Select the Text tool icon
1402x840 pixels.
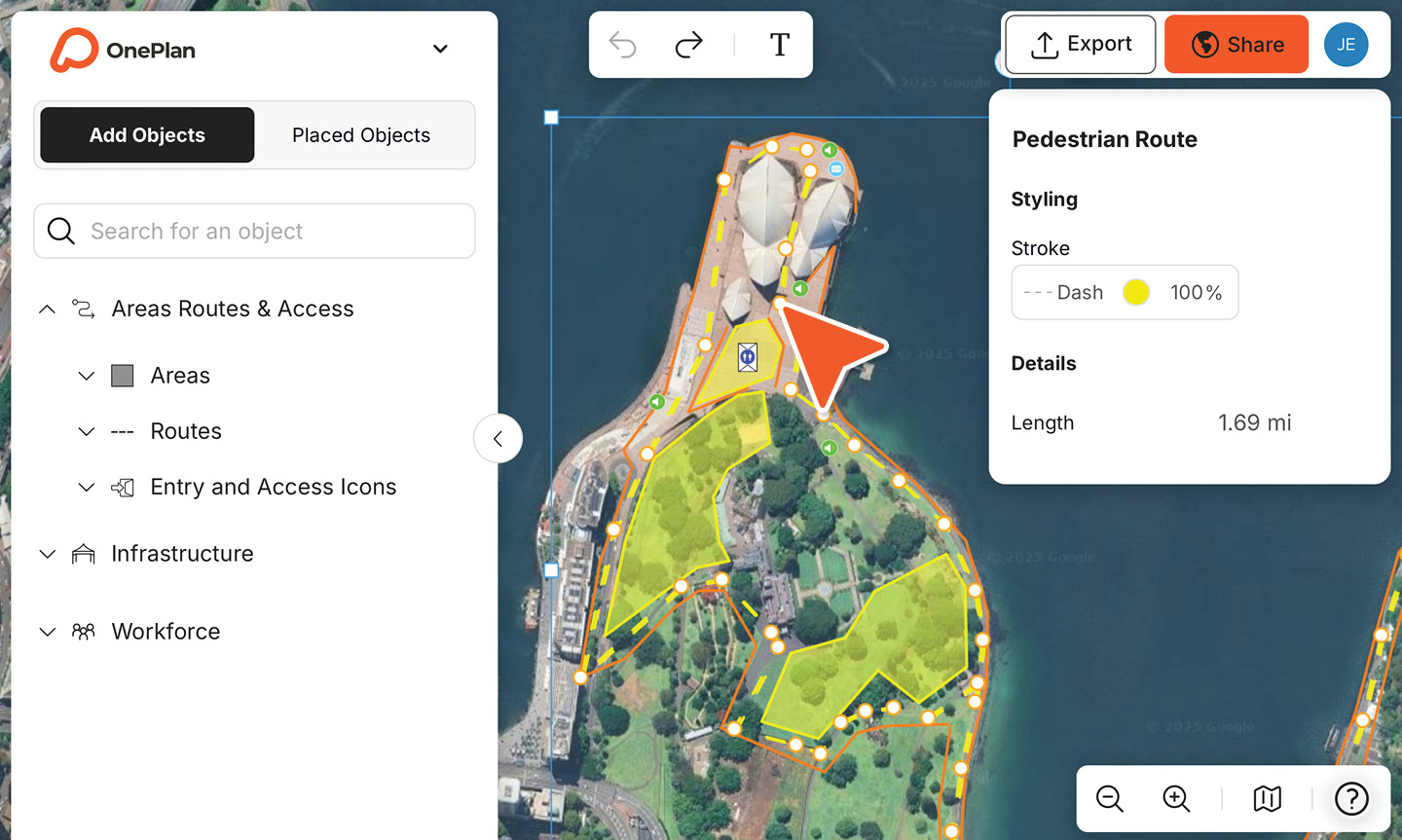779,45
